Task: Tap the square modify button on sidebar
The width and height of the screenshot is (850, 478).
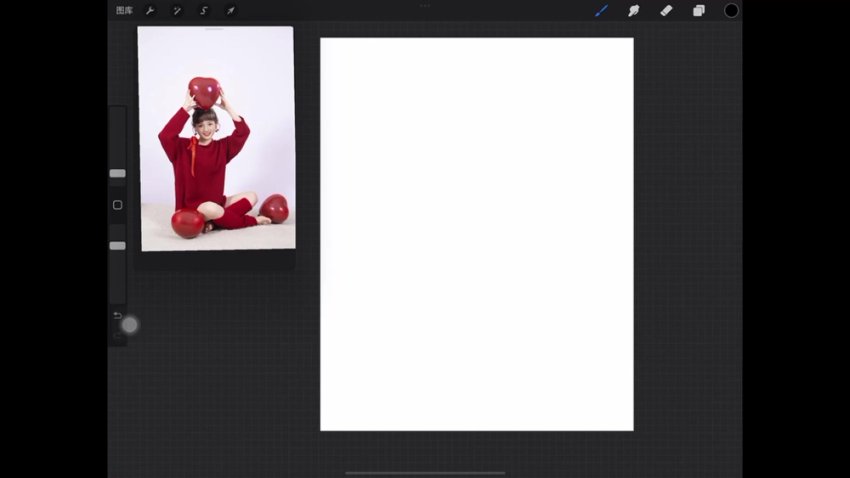Action: point(117,205)
